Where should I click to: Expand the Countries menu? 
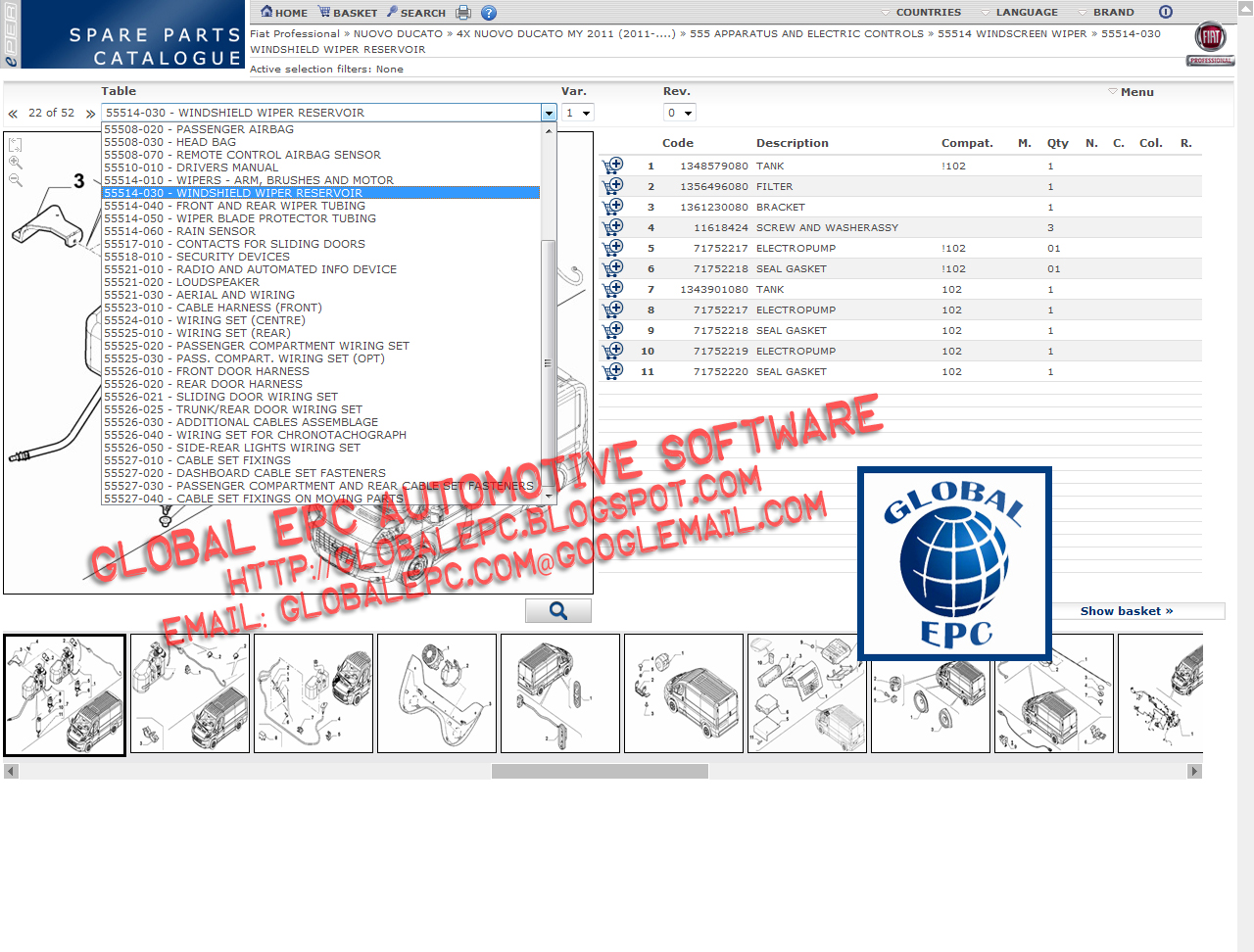921,13
